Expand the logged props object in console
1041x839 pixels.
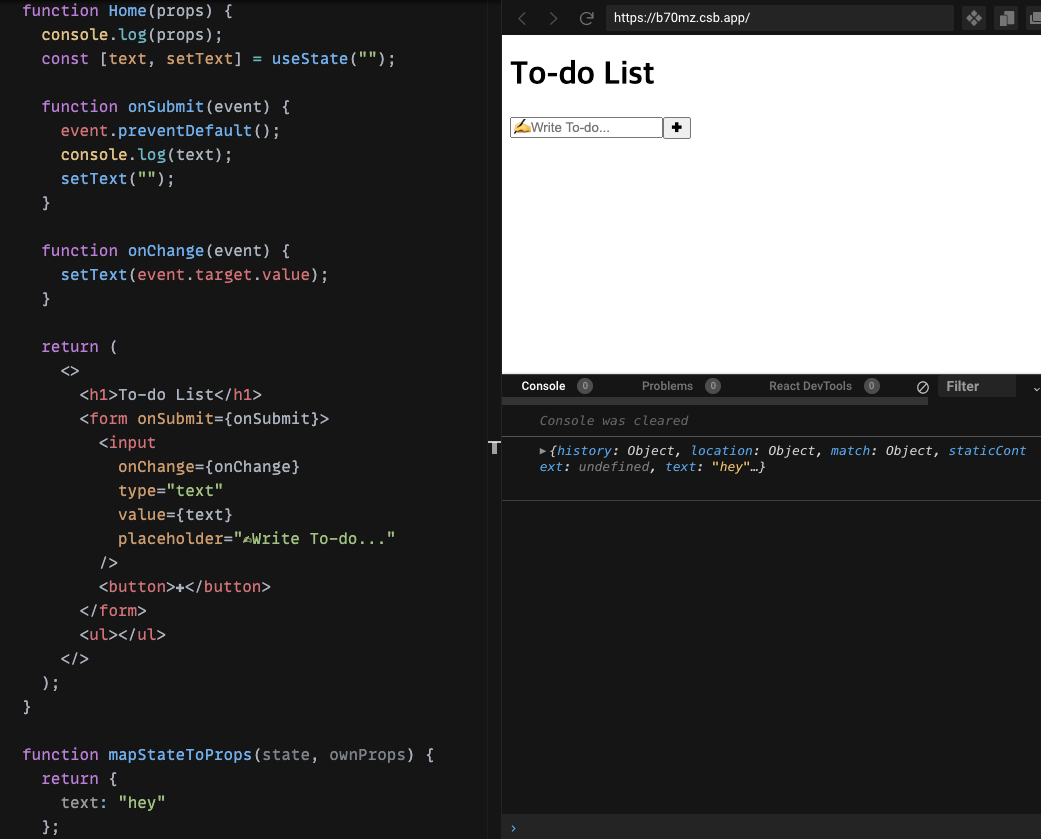click(x=542, y=451)
